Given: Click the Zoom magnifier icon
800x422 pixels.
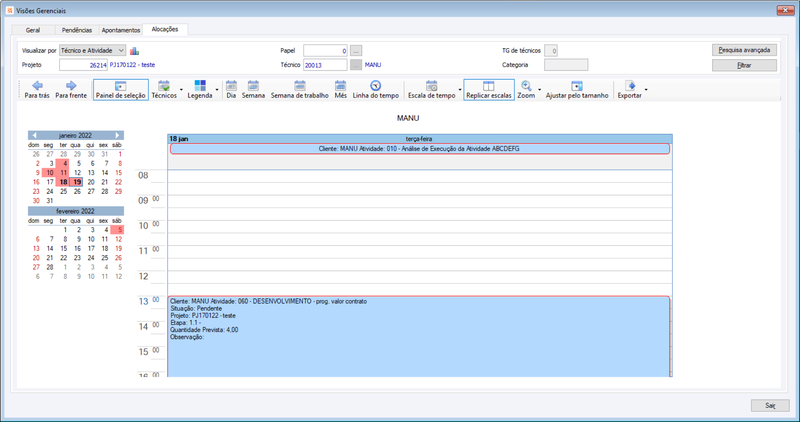Looking at the screenshot, I should pyautogui.click(x=526, y=86).
